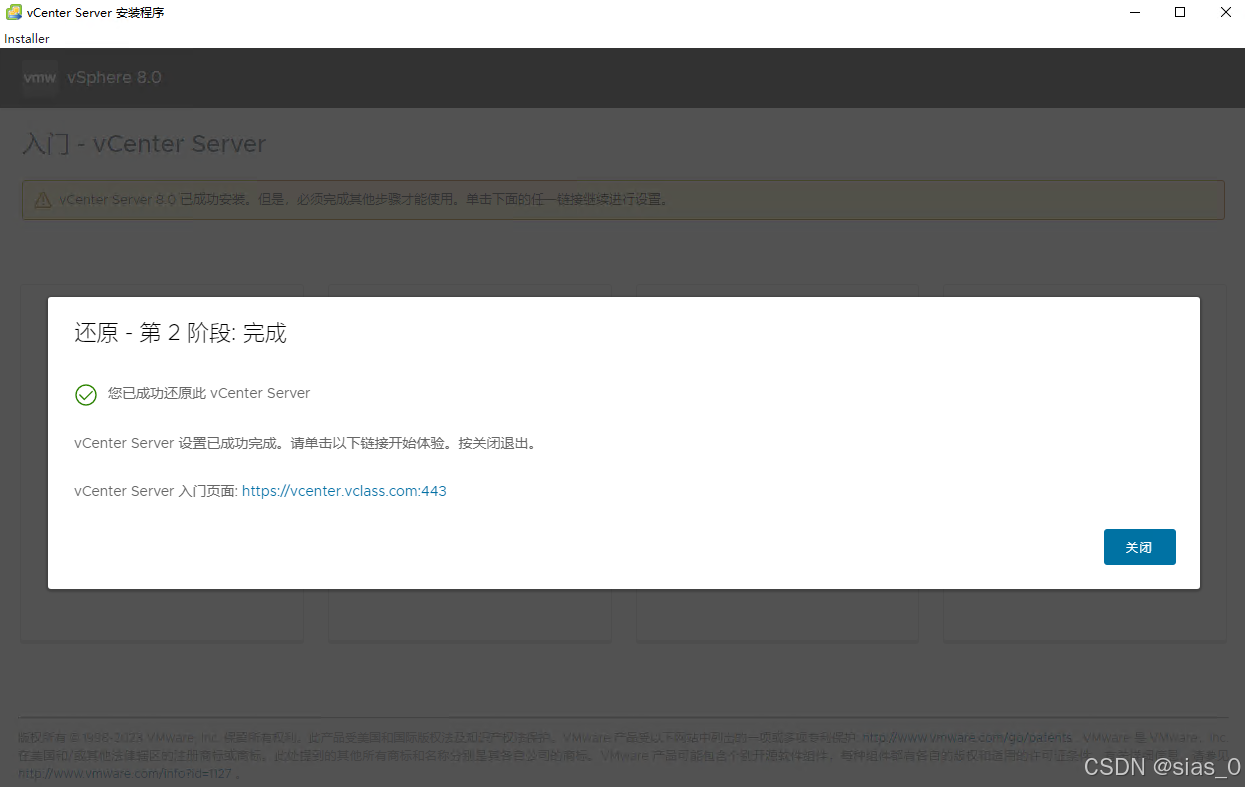The image size is (1245, 787).
Task: Click the vSphere 8.0 header text
Action: click(114, 77)
